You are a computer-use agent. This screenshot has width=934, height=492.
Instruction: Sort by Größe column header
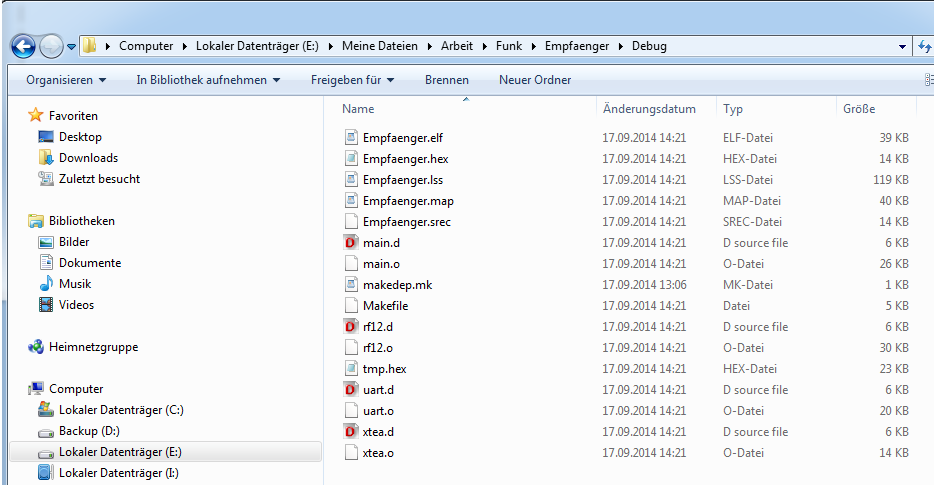(x=859, y=109)
